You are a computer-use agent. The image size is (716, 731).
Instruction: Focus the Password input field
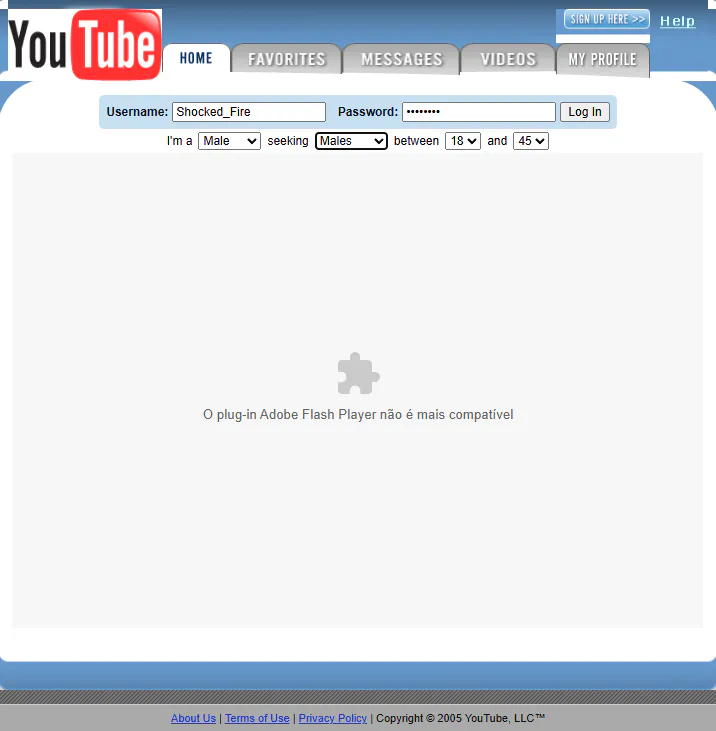point(479,112)
